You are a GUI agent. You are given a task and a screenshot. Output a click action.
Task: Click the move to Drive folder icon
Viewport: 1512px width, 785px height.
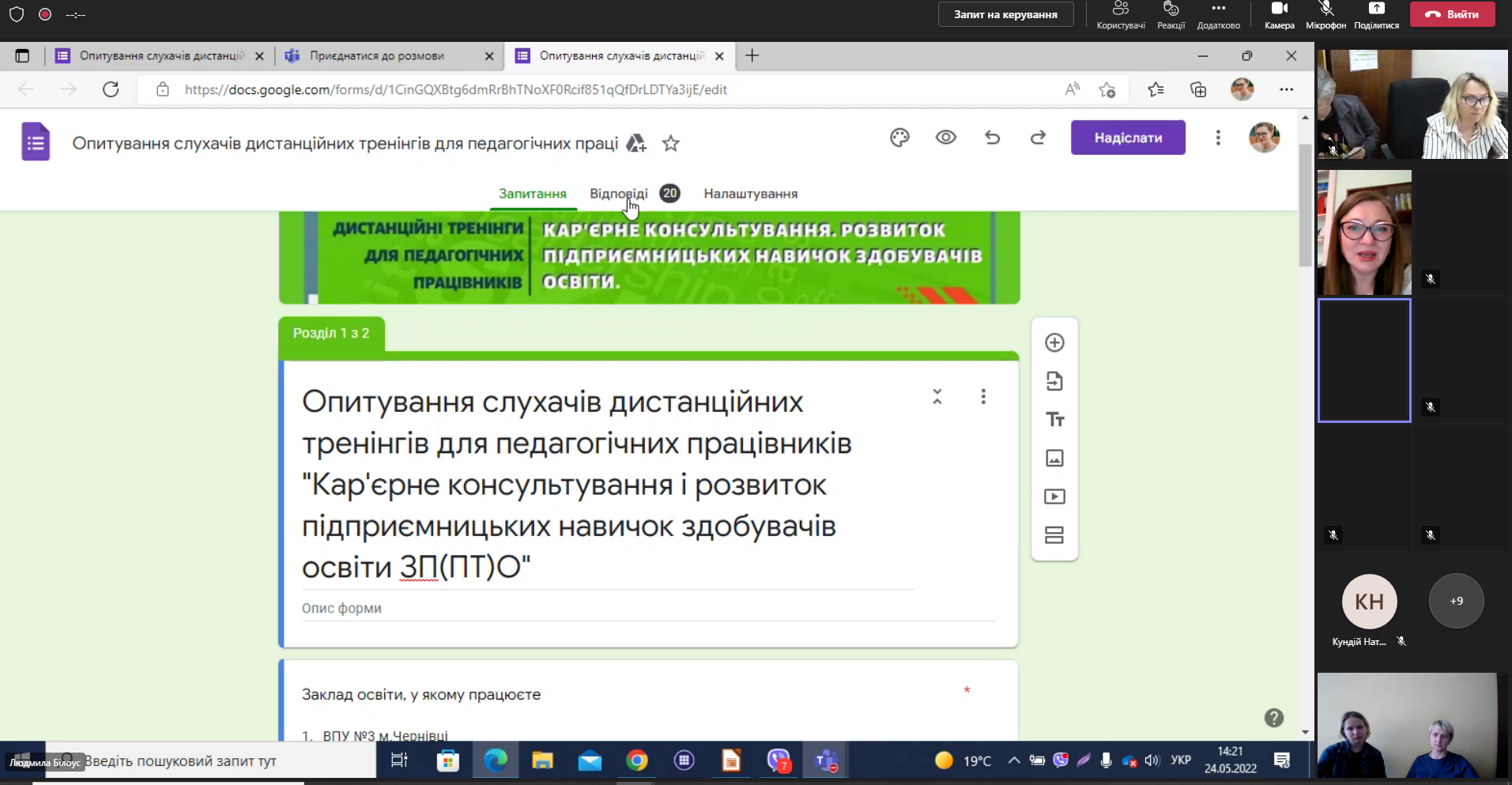(636, 143)
